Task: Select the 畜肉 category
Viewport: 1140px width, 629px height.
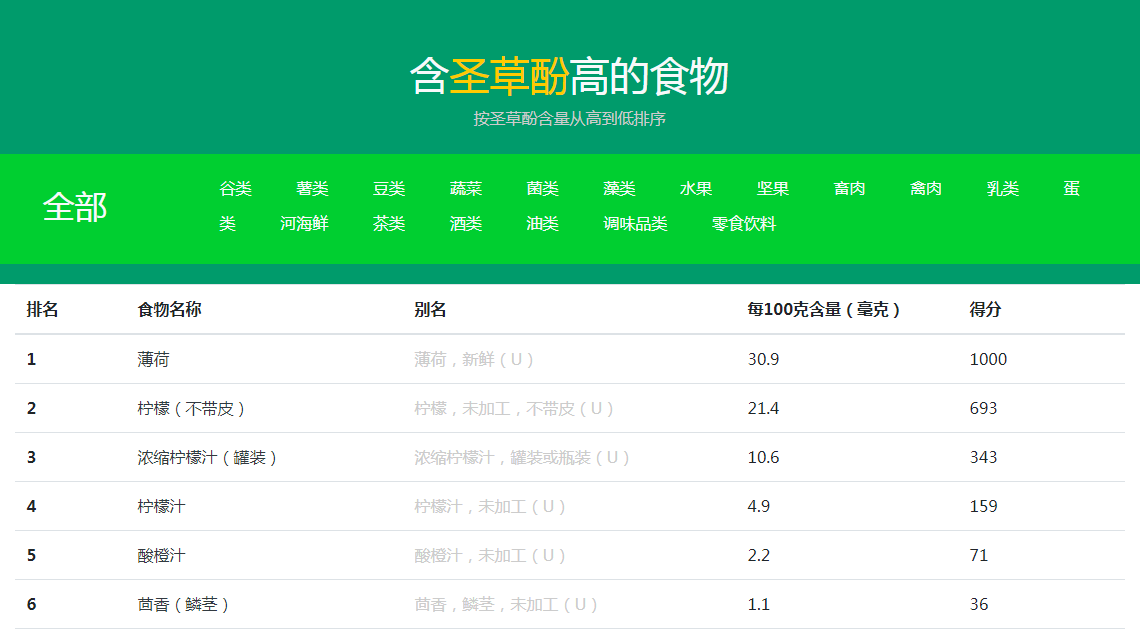Action: 849,188
